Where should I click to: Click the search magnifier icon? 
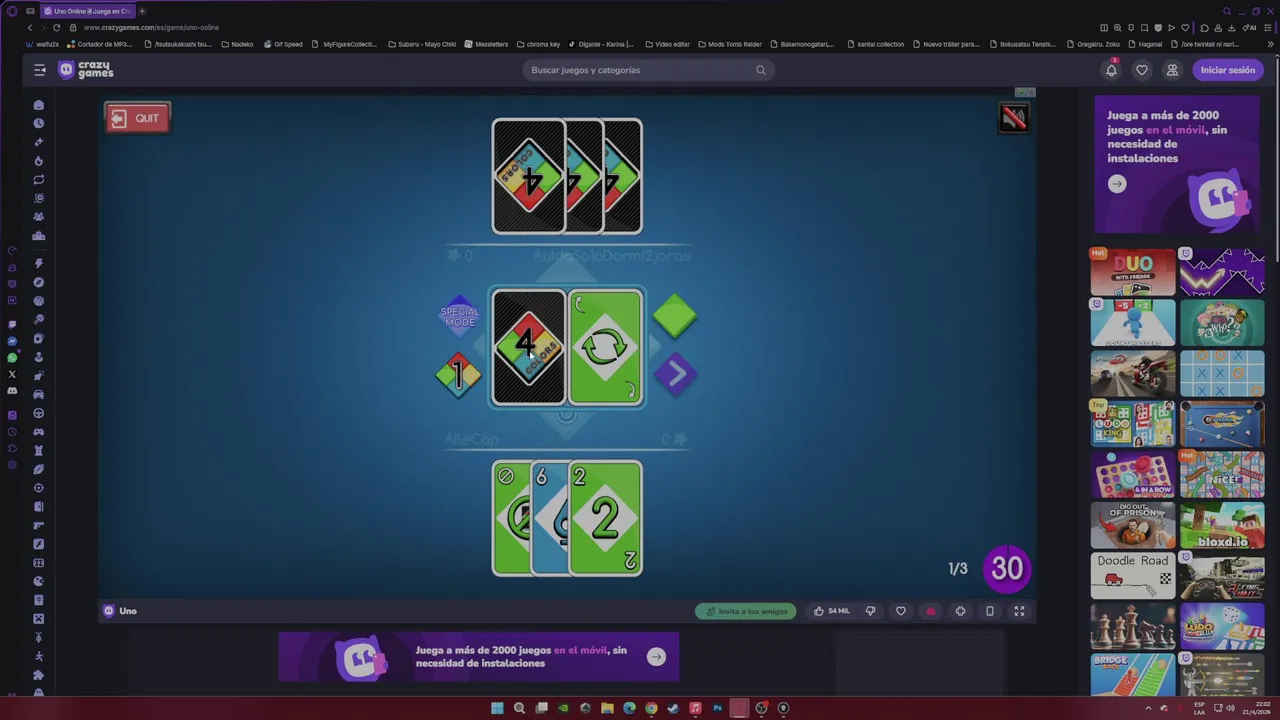(x=760, y=70)
